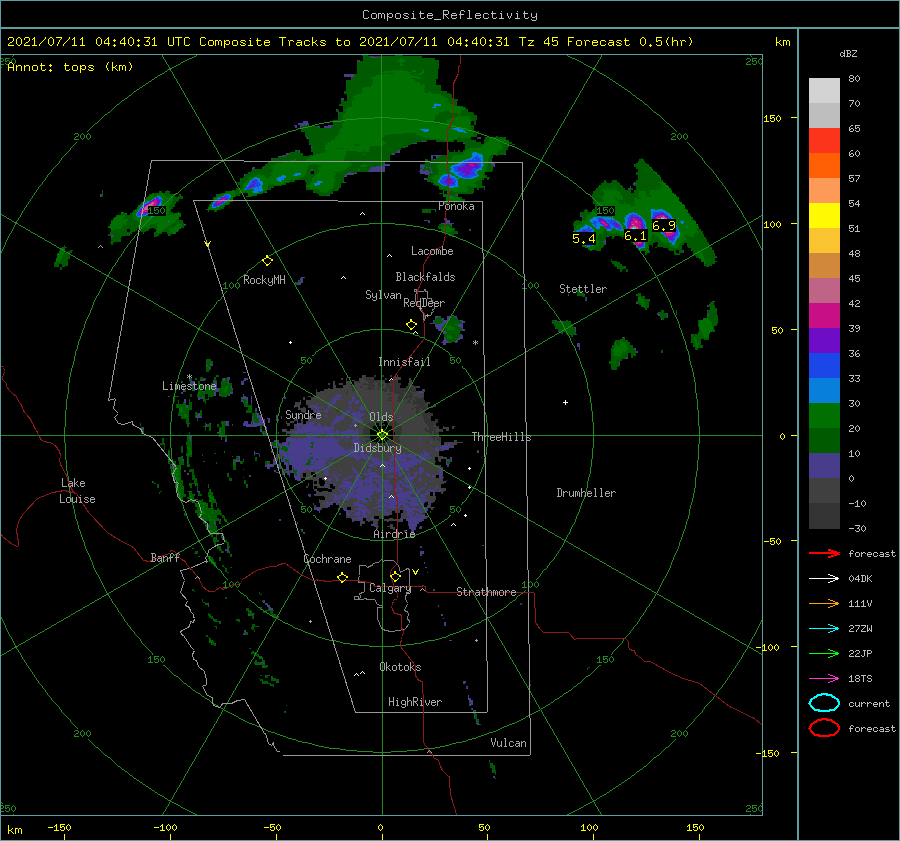
Task: Click the echo cell east of RedDeer
Action: 450,328
